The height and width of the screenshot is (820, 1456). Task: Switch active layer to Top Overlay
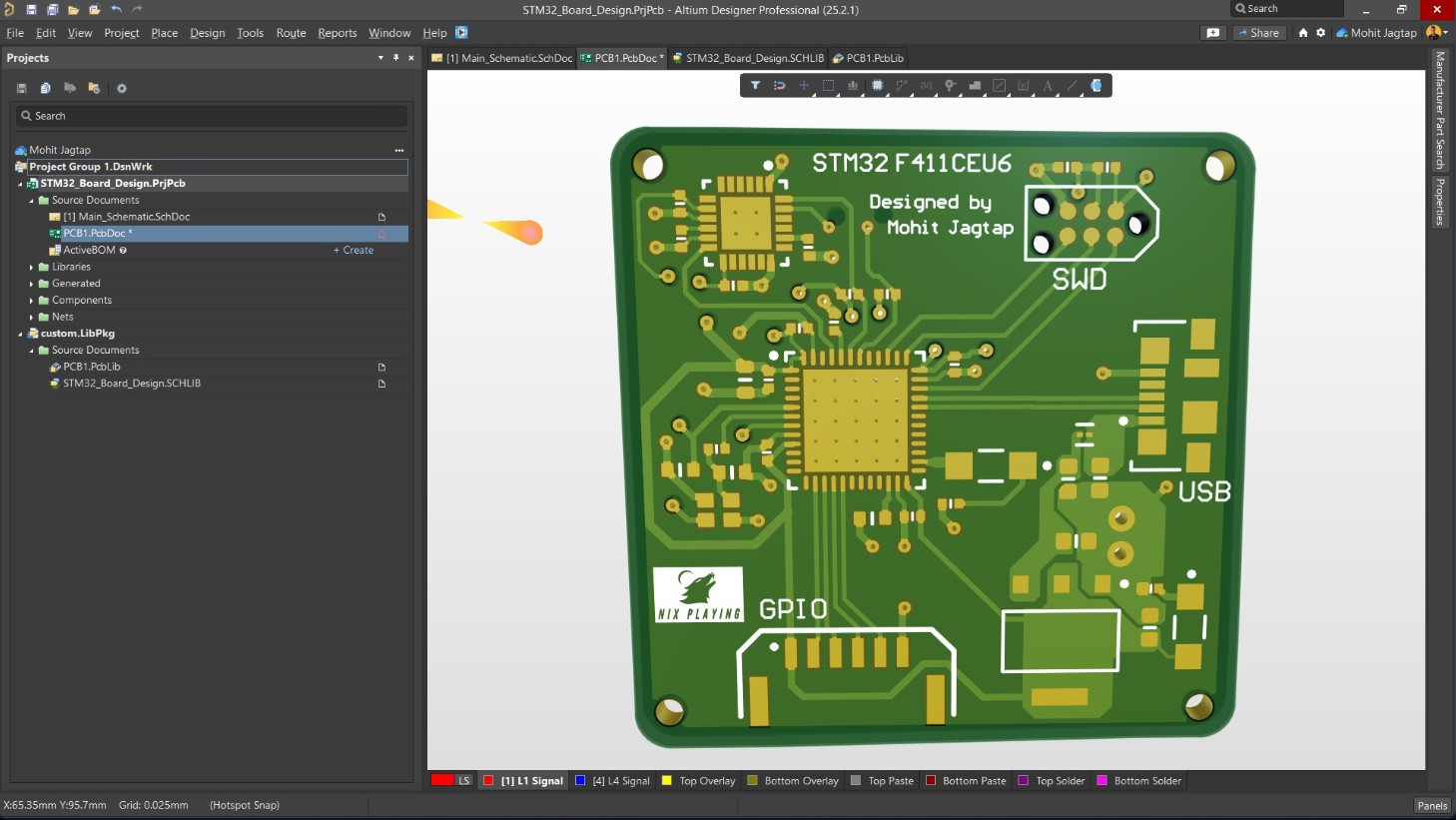click(707, 781)
